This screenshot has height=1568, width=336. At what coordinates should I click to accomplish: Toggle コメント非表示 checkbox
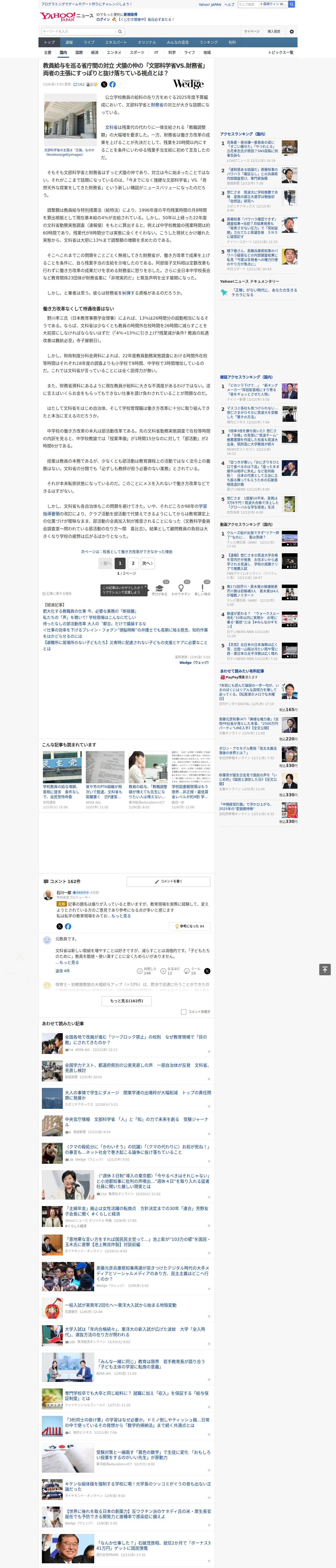click(x=183, y=1012)
